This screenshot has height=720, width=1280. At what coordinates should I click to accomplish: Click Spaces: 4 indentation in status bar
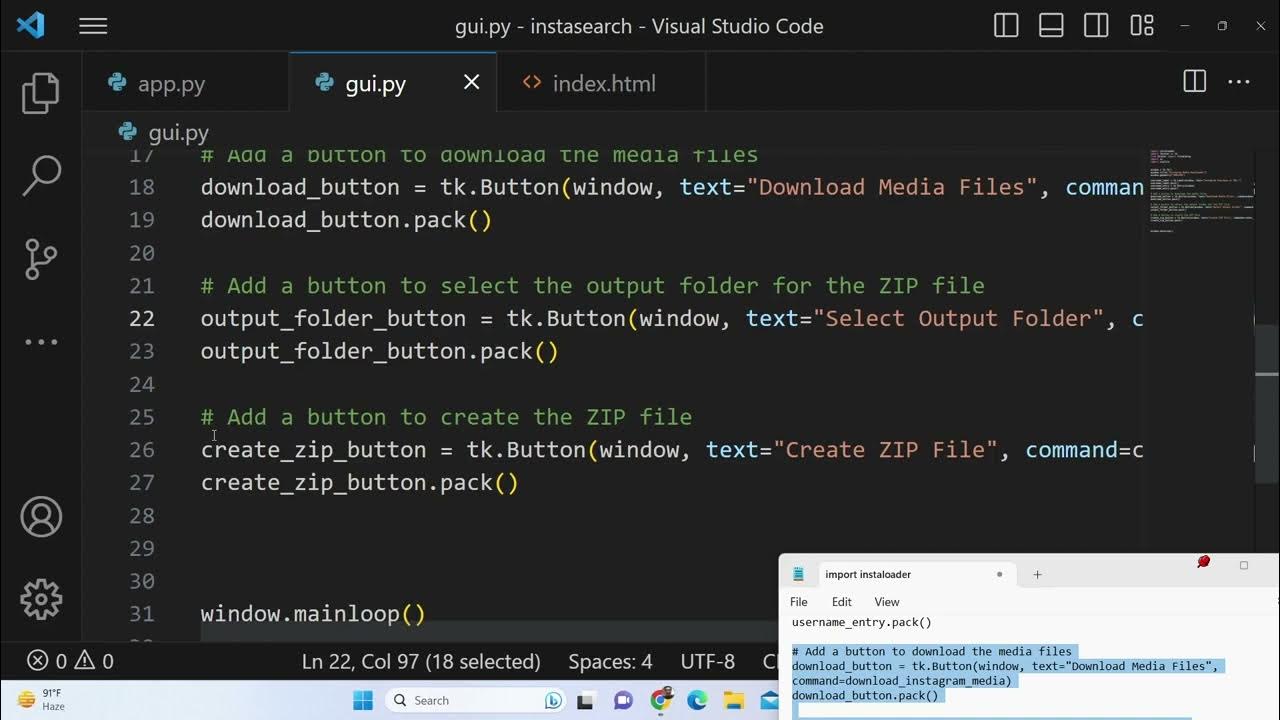(x=610, y=661)
